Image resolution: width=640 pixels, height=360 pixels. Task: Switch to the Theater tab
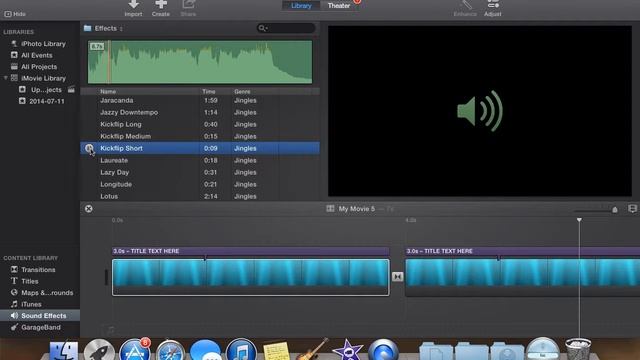(x=339, y=6)
